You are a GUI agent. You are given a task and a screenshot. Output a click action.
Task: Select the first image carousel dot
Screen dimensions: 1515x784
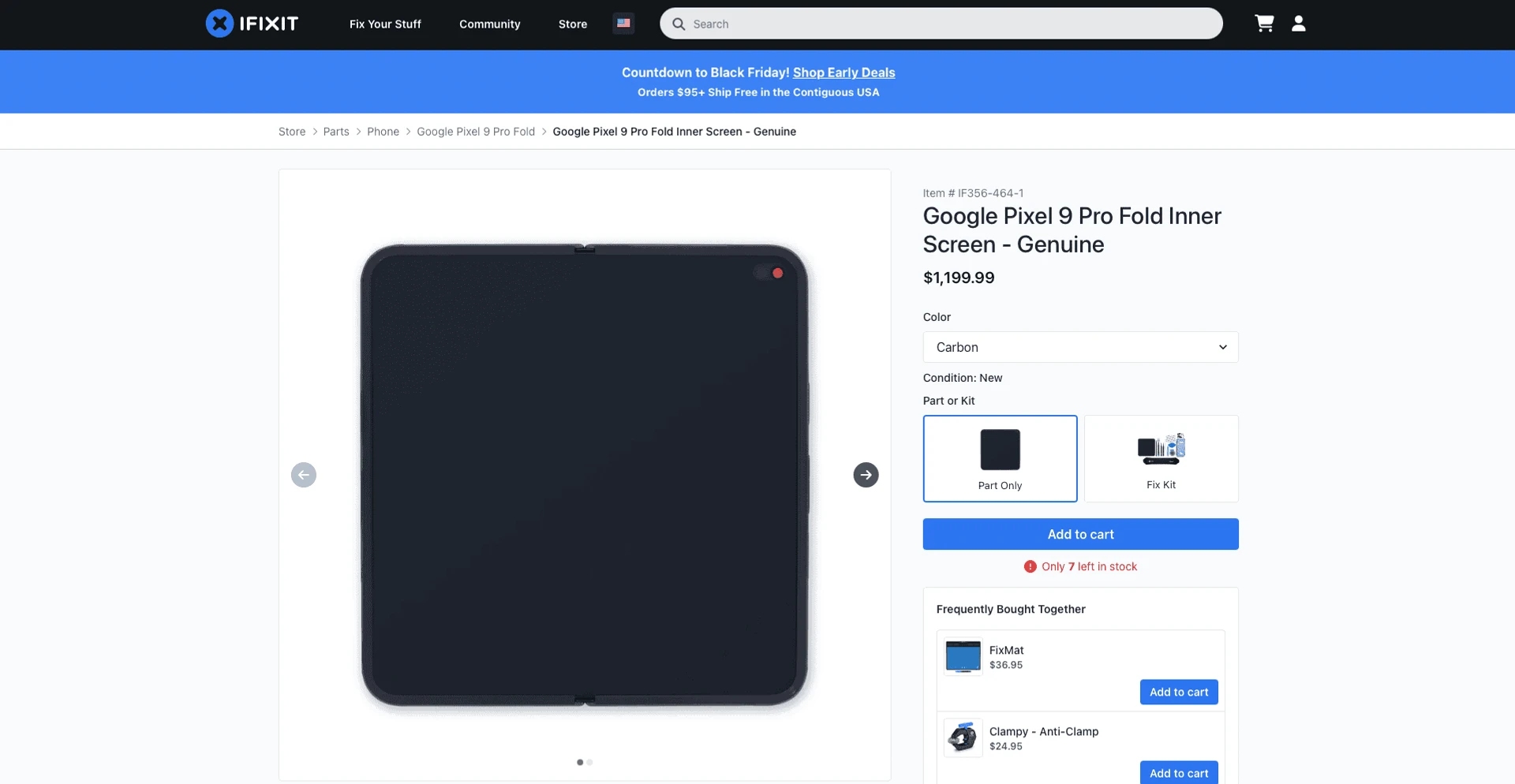coord(580,762)
